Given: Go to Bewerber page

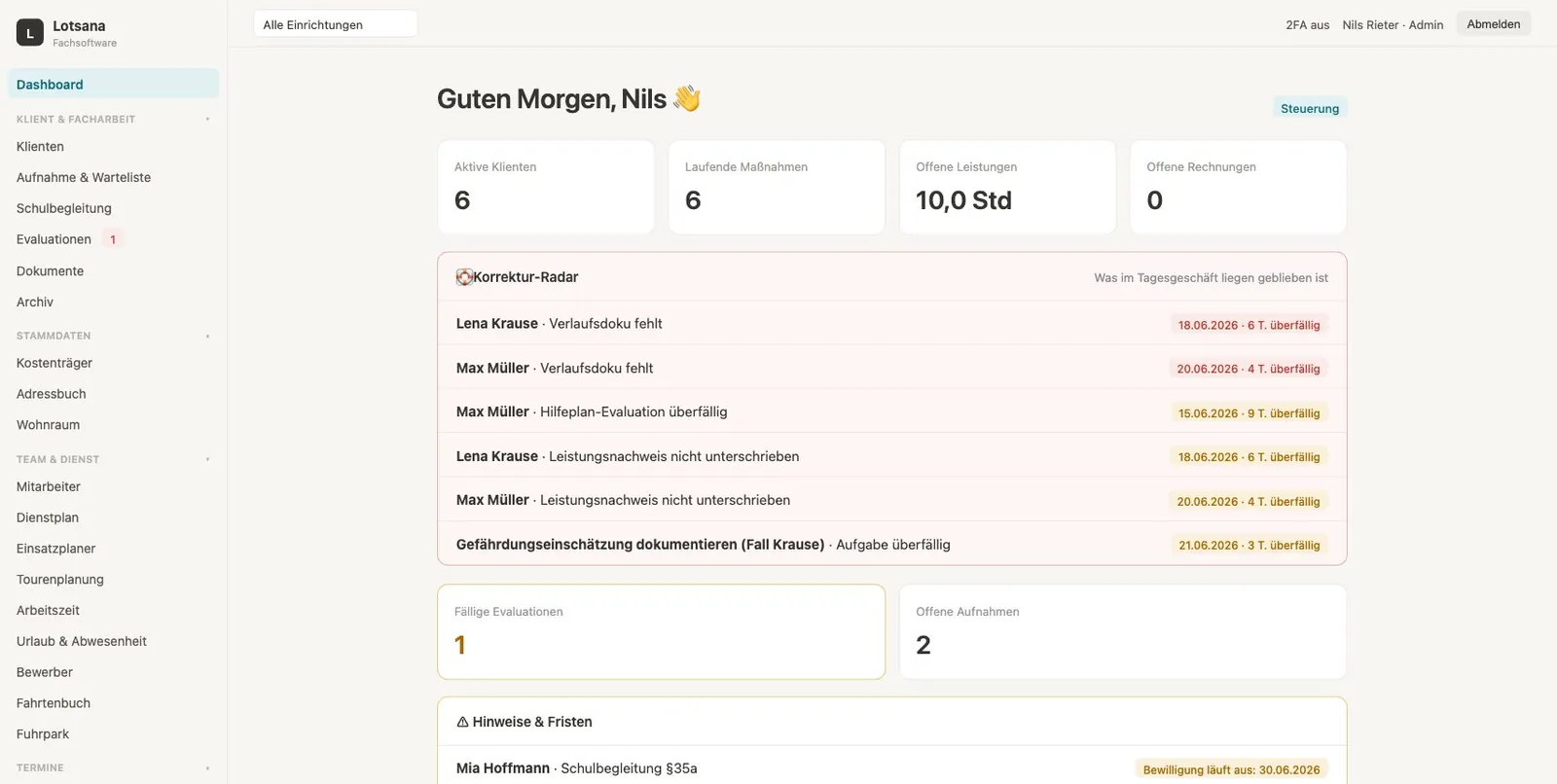Looking at the screenshot, I should coord(114,672).
